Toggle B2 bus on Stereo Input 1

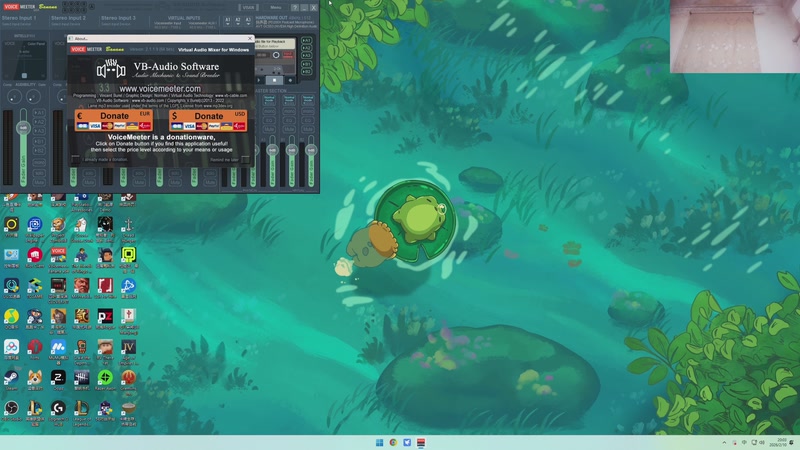(39, 151)
